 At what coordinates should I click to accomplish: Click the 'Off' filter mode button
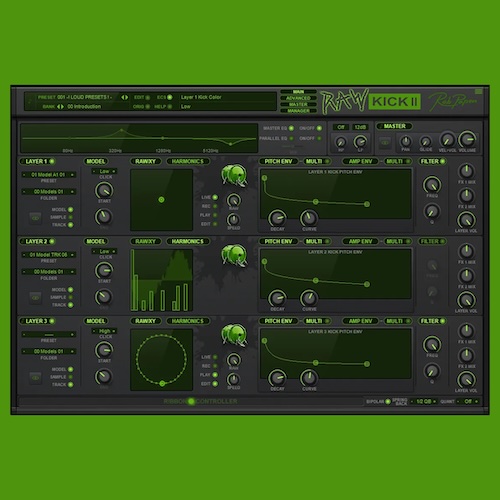click(341, 127)
